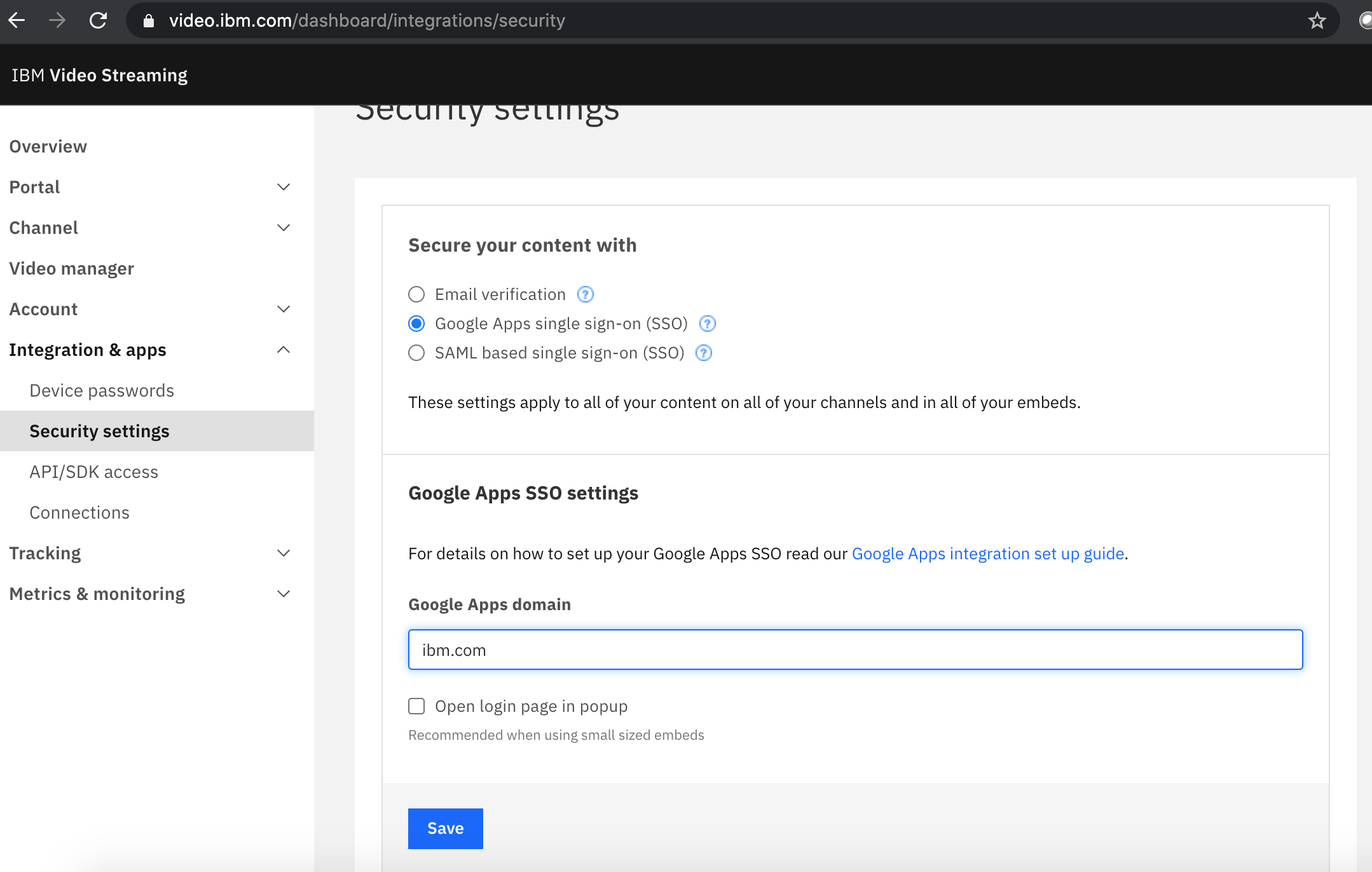Click the Tracking sidebar label
This screenshot has height=872, width=1372.
(x=45, y=553)
